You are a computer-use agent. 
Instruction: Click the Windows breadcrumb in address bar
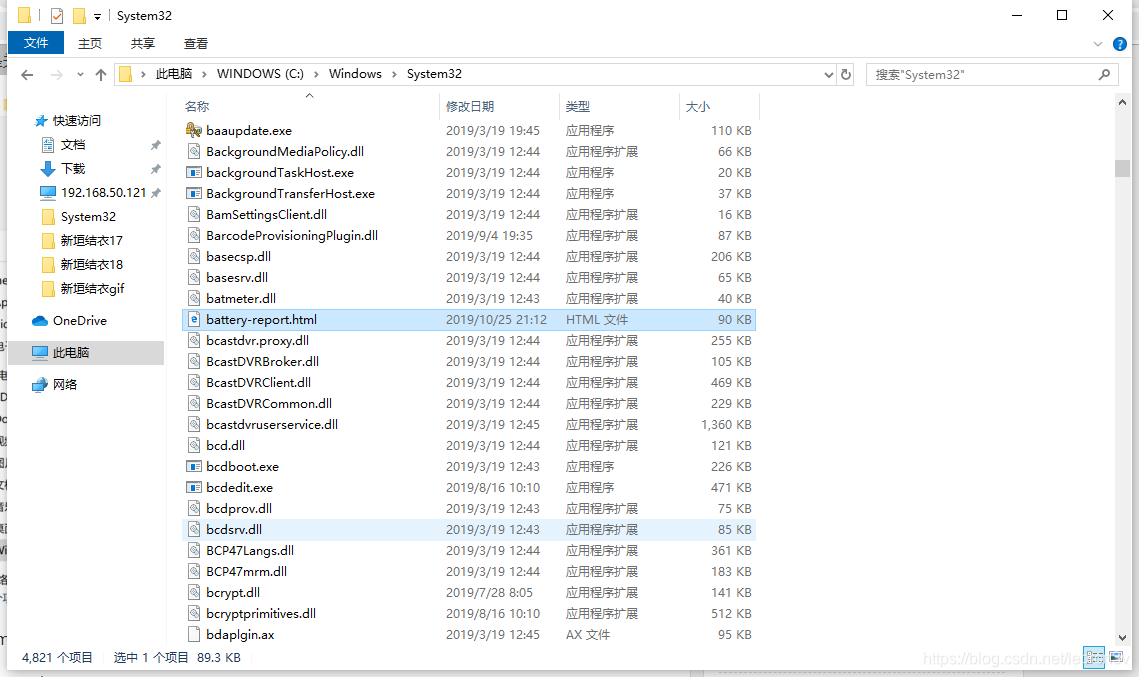pyautogui.click(x=355, y=74)
